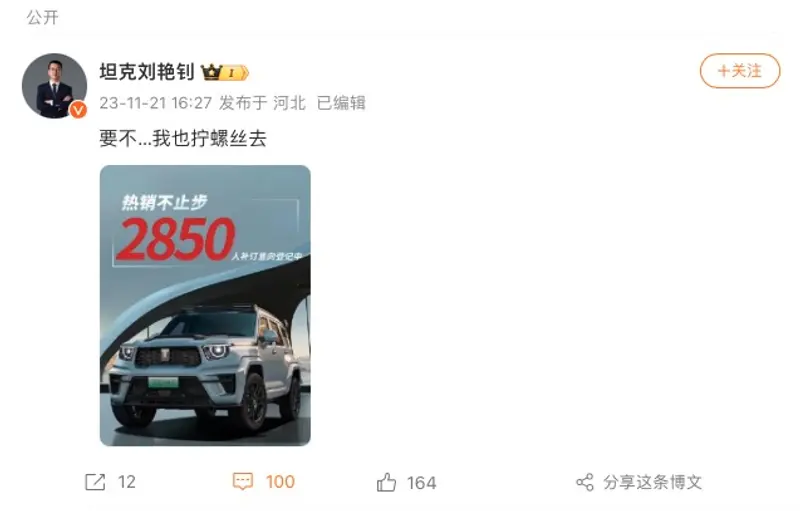Click the post text 要不...我也拧螺丝去

pyautogui.click(x=183, y=138)
